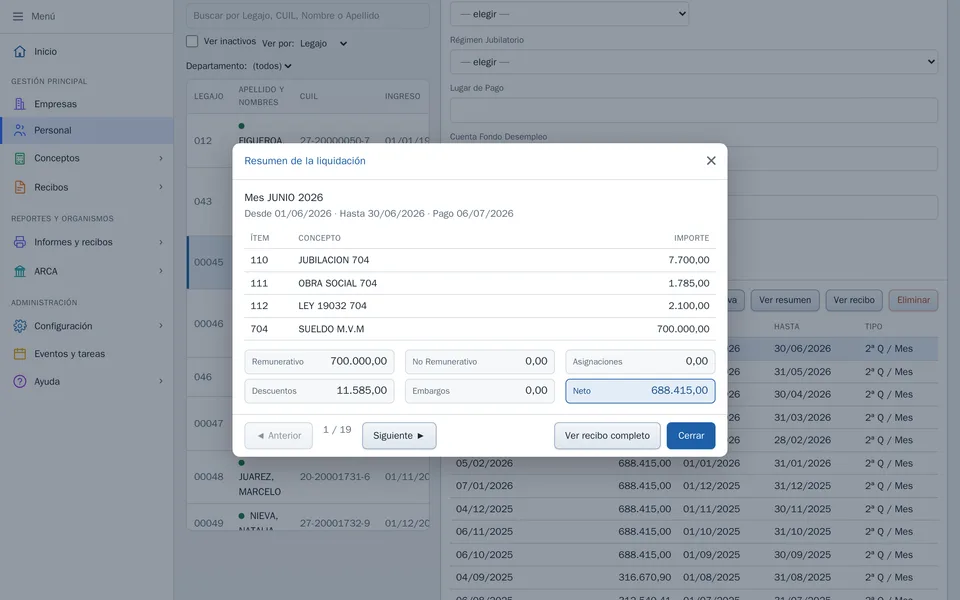960x600 pixels.
Task: Click the Cerrar button
Action: coord(691,436)
